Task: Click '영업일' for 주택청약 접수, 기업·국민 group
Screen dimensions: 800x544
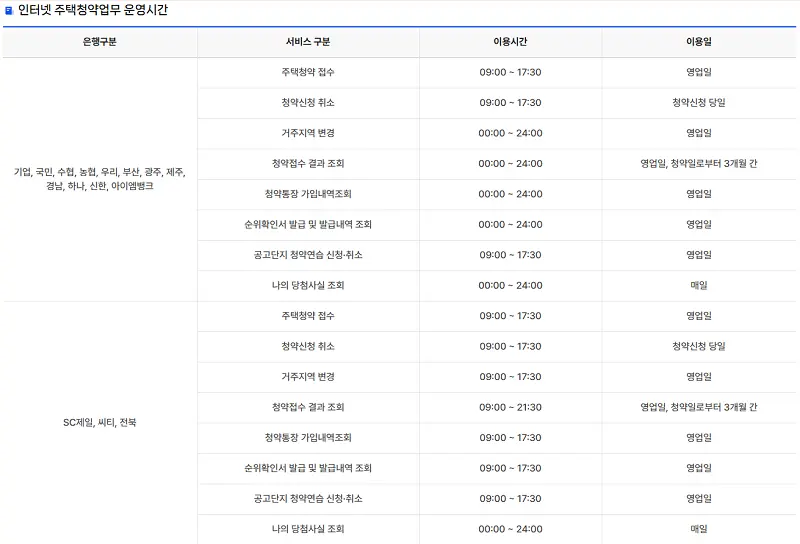Action: tap(698, 72)
